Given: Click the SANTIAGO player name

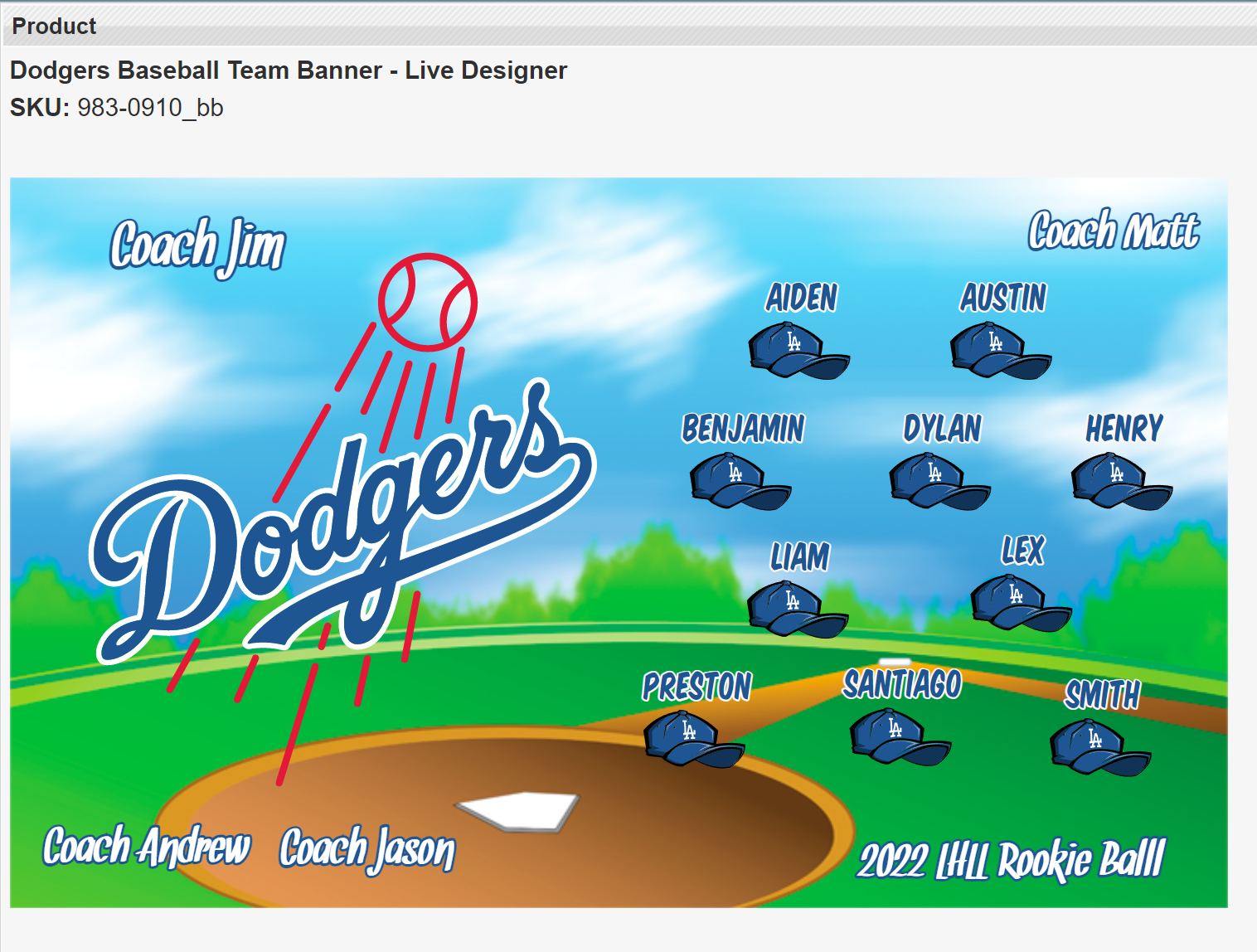Looking at the screenshot, I should click(x=902, y=684).
